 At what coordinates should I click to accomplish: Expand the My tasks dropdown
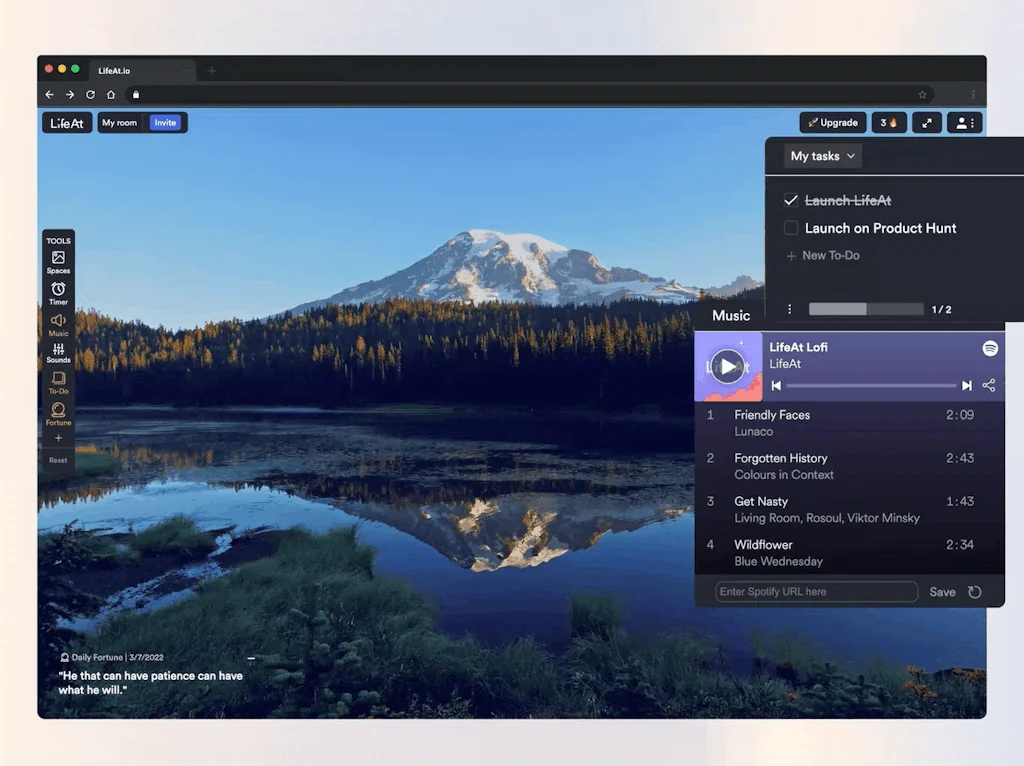[822, 156]
